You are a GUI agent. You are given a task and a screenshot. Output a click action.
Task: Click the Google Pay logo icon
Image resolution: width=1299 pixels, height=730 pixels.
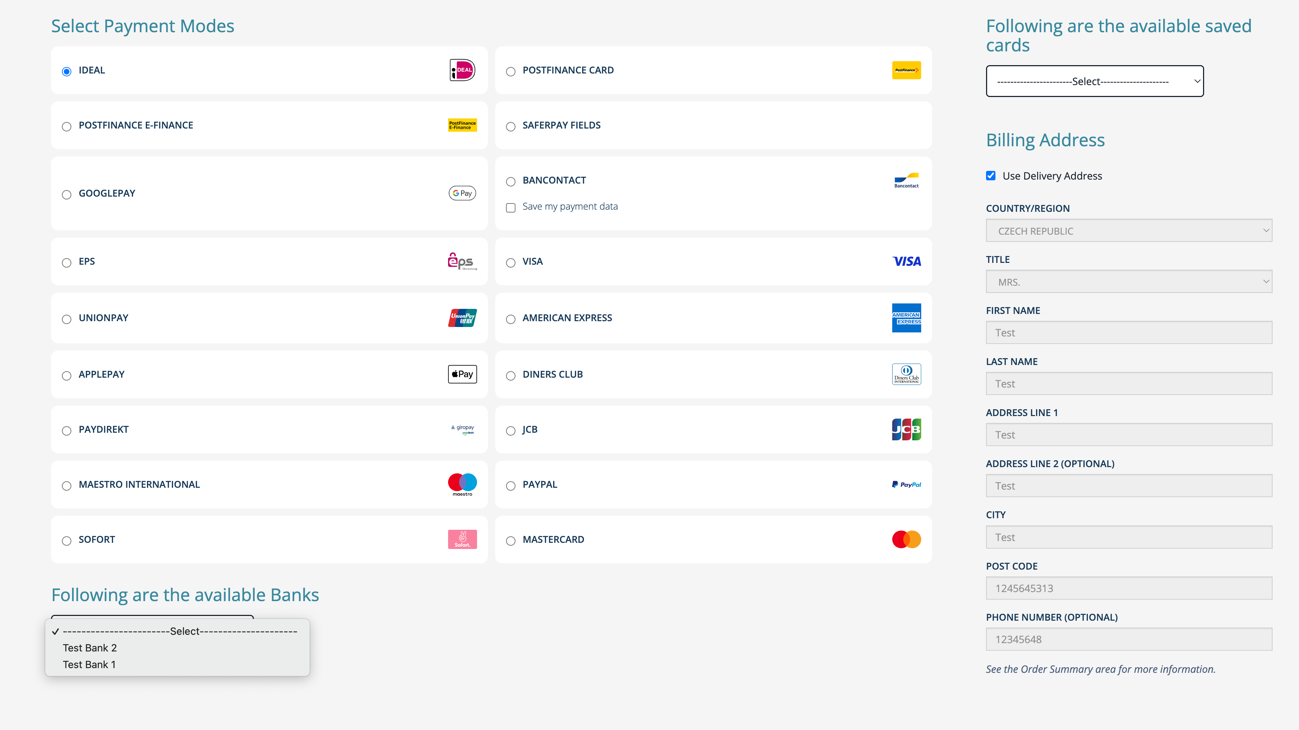(x=462, y=193)
